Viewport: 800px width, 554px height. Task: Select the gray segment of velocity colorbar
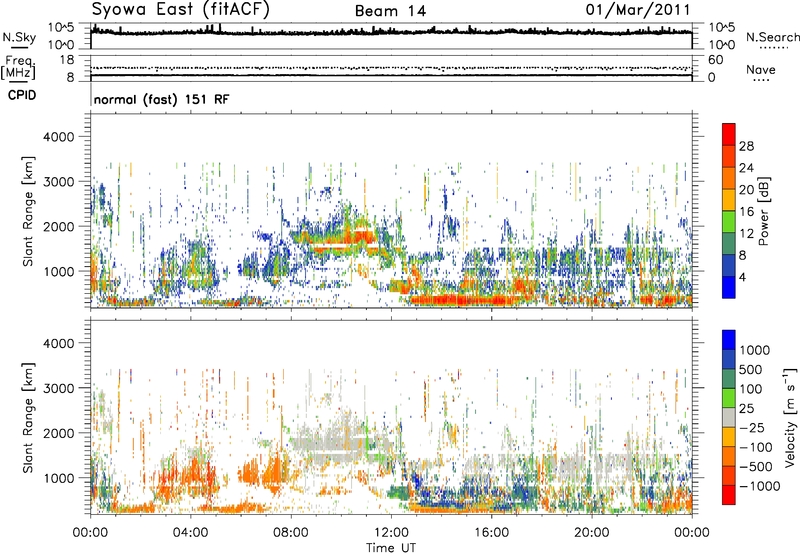pos(729,418)
